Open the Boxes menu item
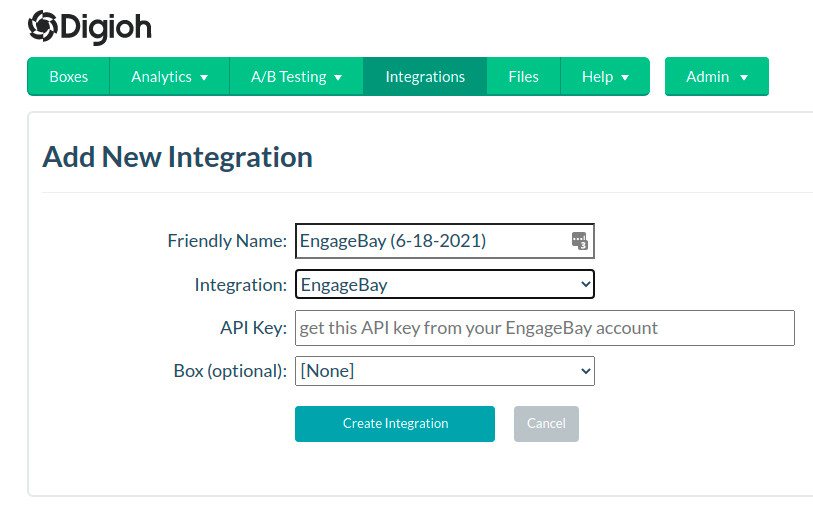This screenshot has width=813, height=513. tap(68, 77)
